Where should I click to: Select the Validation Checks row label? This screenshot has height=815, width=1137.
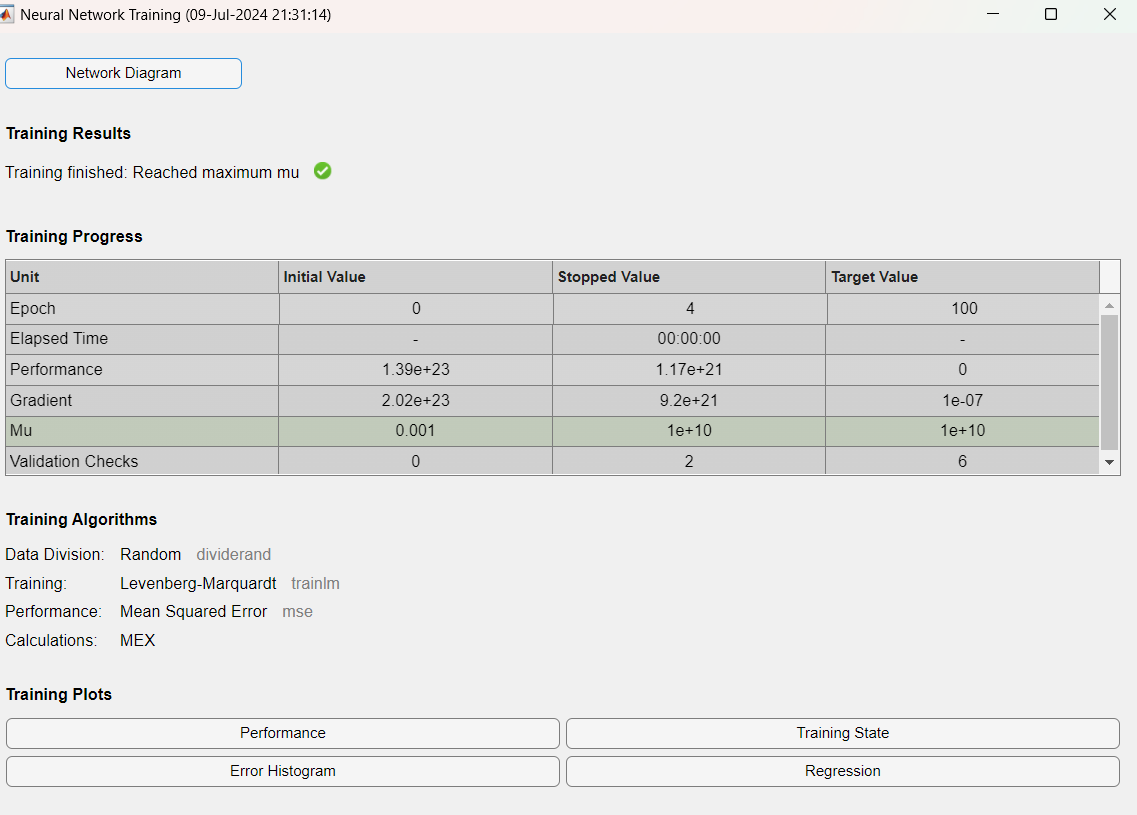click(x=74, y=461)
